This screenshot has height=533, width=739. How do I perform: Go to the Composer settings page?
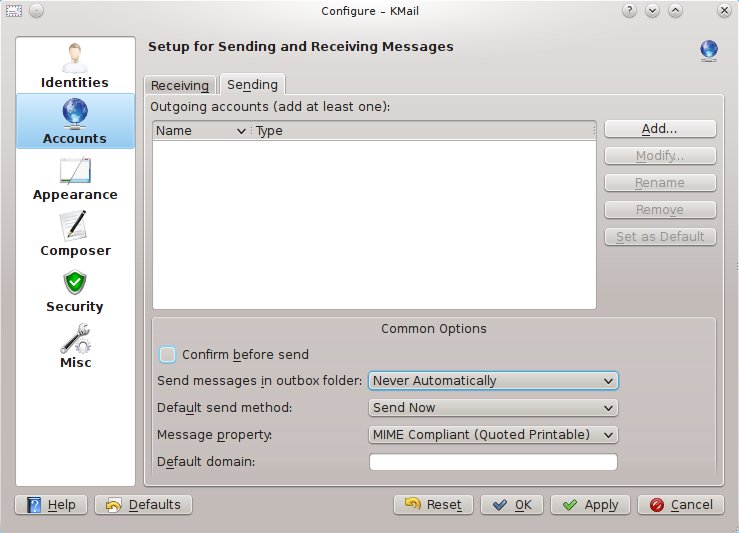pyautogui.click(x=75, y=234)
